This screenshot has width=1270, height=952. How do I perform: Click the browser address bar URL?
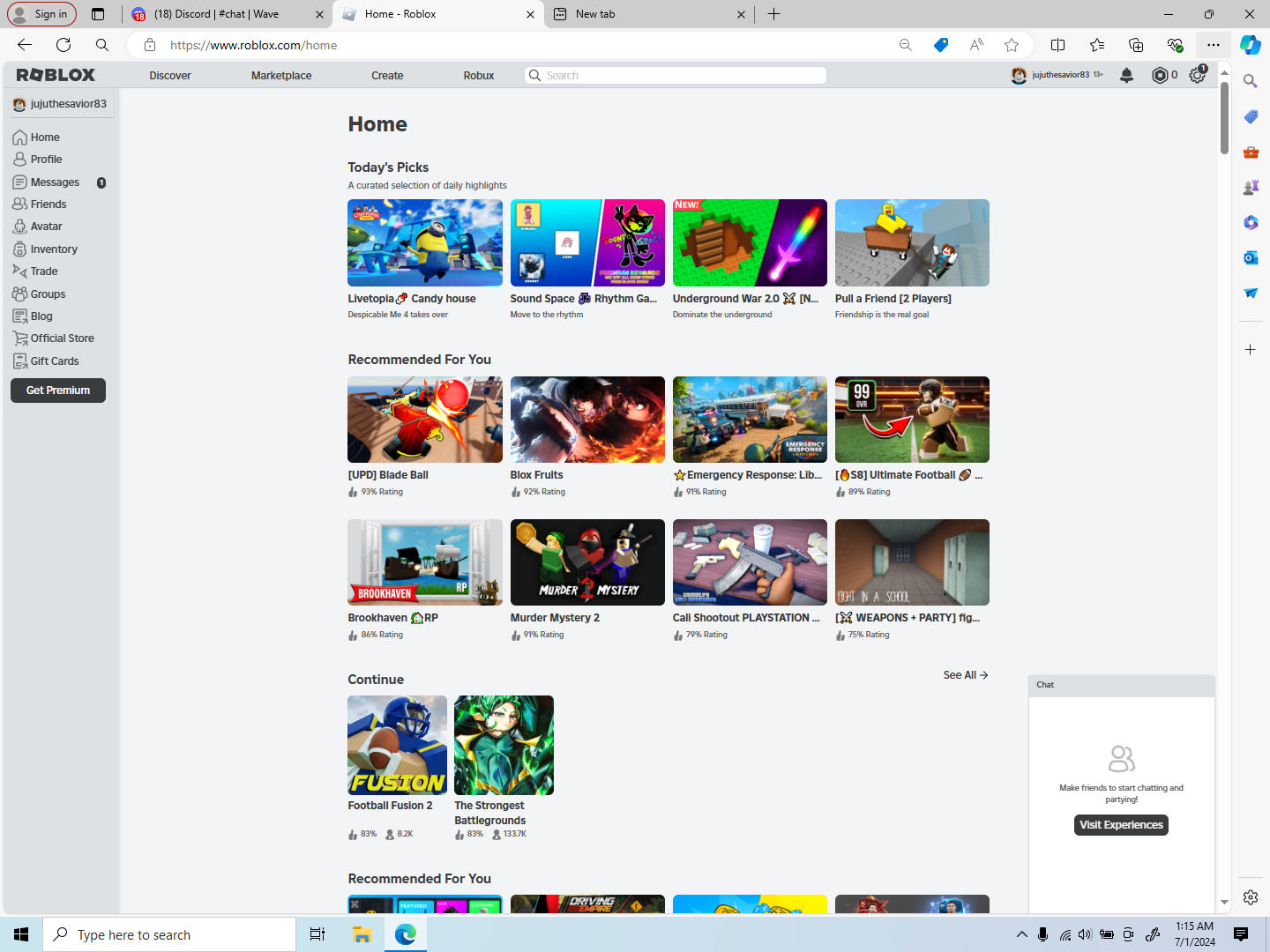tap(253, 45)
